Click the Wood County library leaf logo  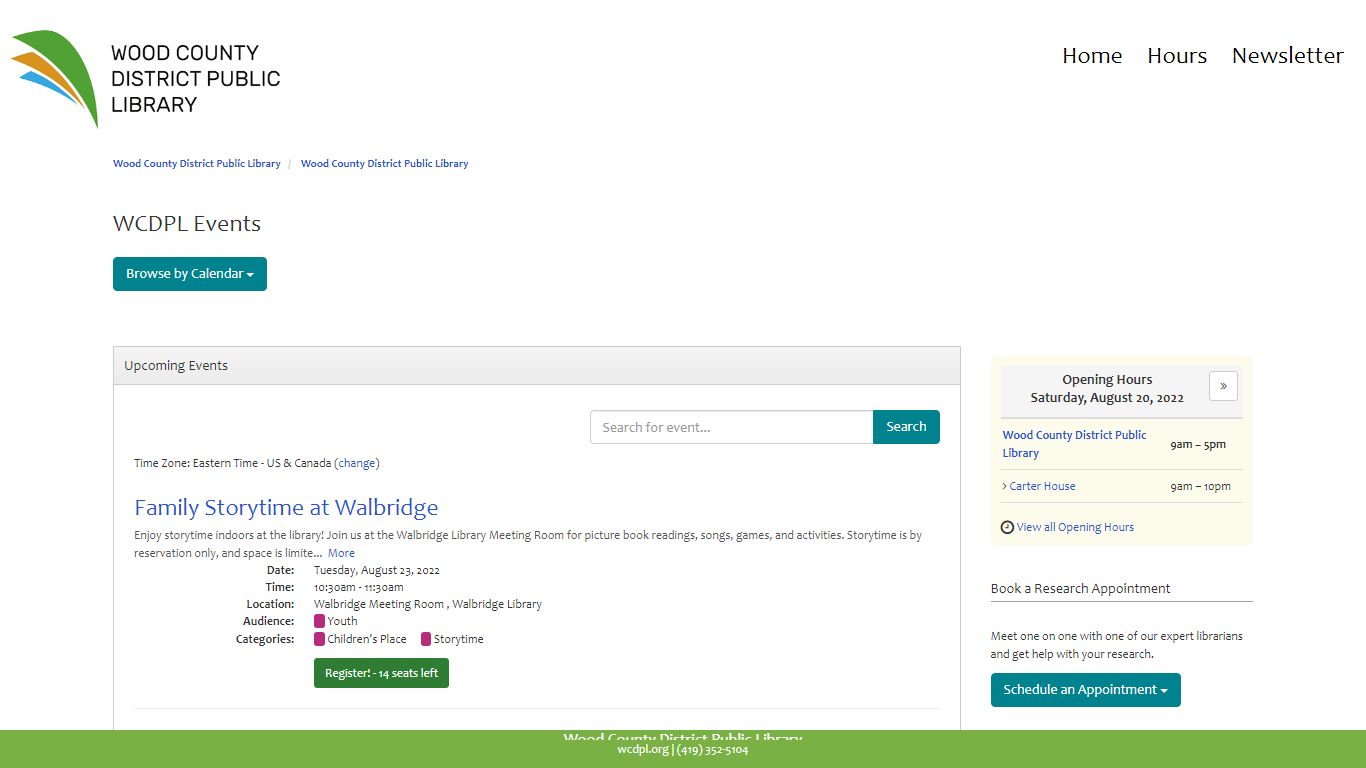(54, 79)
